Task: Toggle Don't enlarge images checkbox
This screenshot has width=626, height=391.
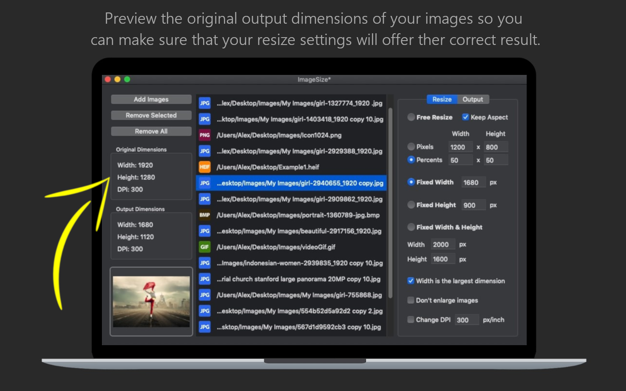Action: (x=410, y=300)
